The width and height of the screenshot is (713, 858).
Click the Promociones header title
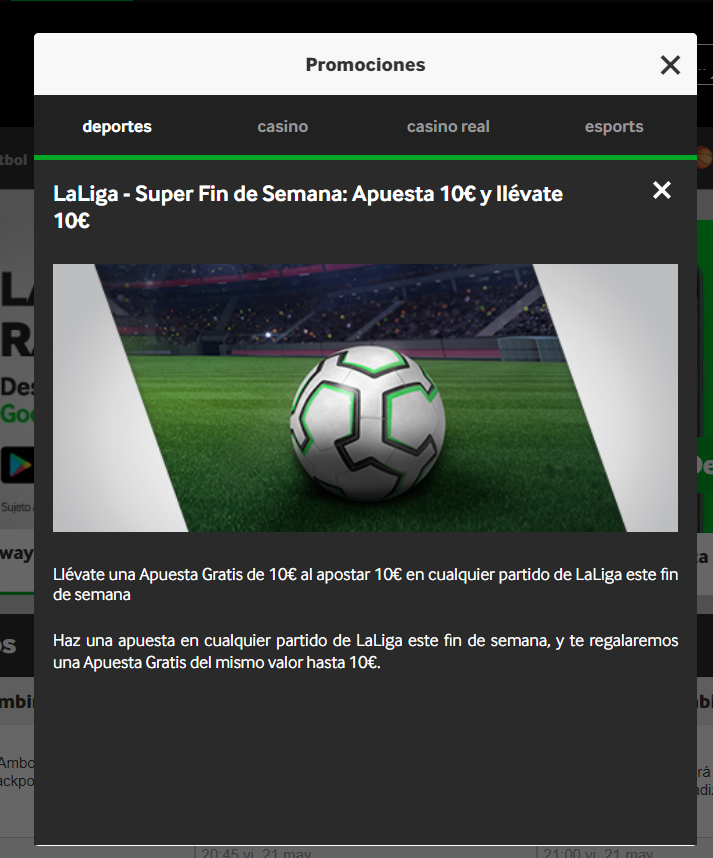tap(365, 65)
